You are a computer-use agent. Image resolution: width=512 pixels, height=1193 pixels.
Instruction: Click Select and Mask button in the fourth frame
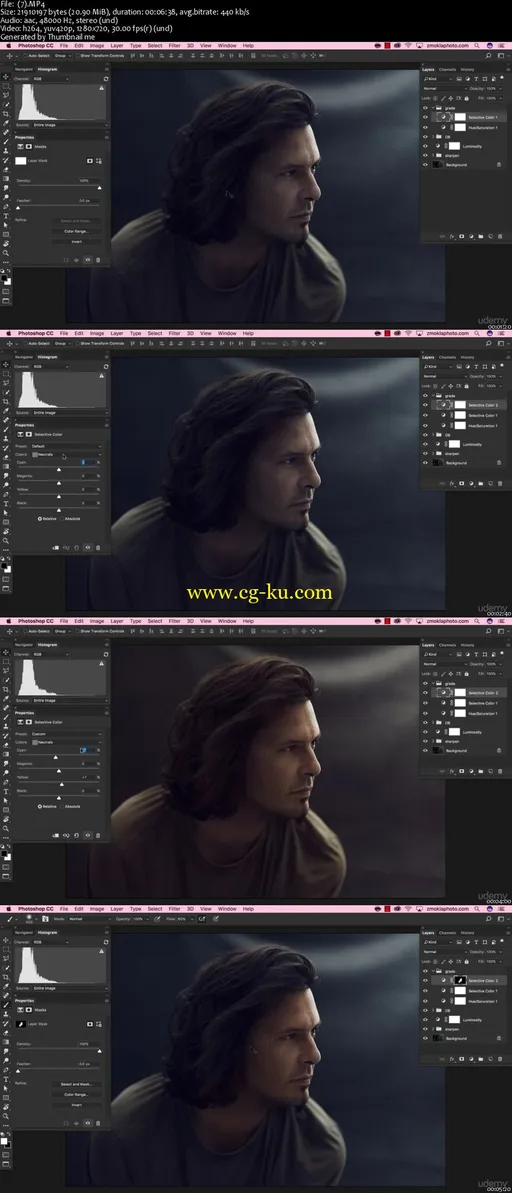pyautogui.click(x=77, y=1084)
